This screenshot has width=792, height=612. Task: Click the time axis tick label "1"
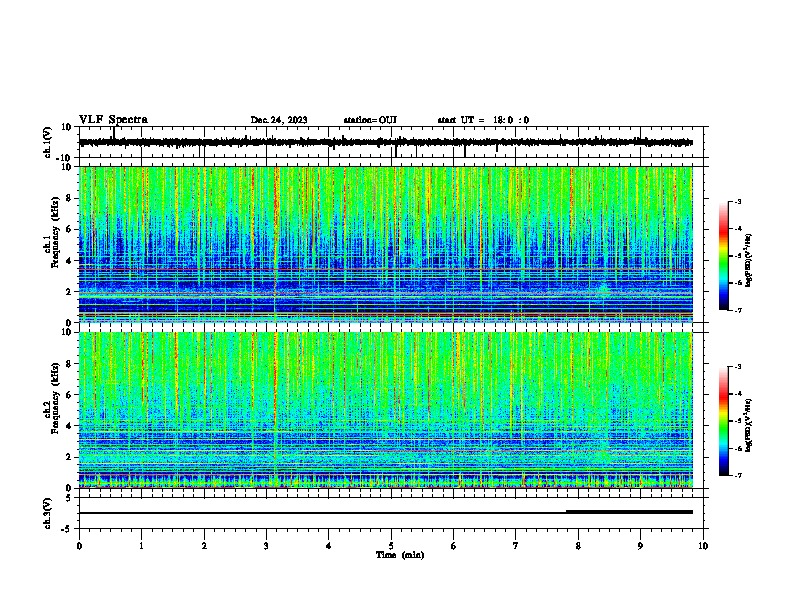coord(141,546)
